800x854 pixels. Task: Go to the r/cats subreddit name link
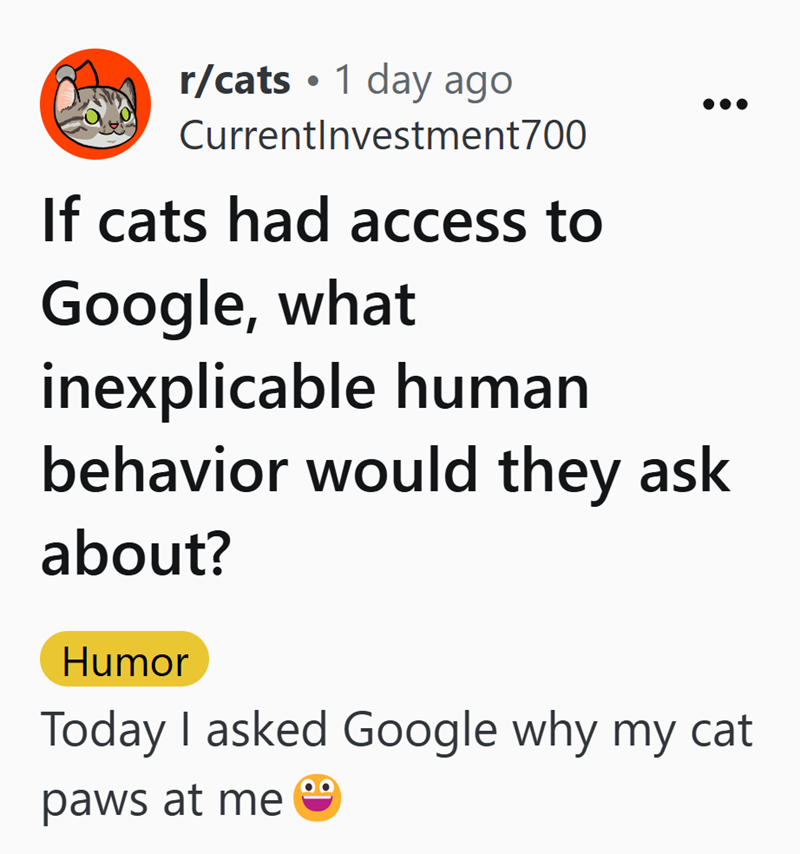(x=235, y=80)
